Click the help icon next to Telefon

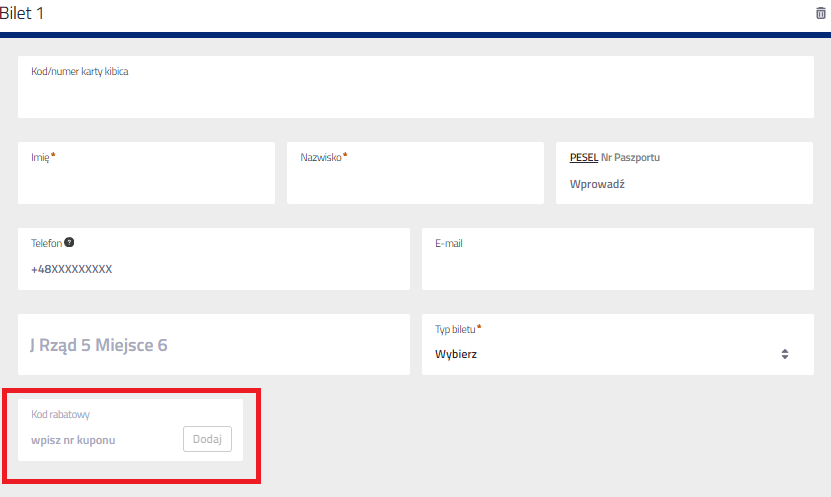pos(70,243)
